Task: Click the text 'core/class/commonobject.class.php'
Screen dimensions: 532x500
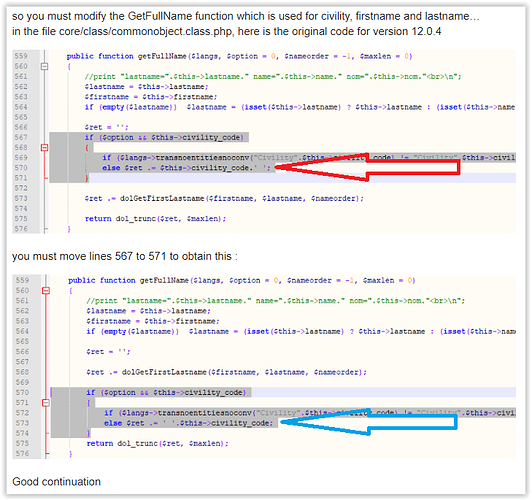Action: 146,32
